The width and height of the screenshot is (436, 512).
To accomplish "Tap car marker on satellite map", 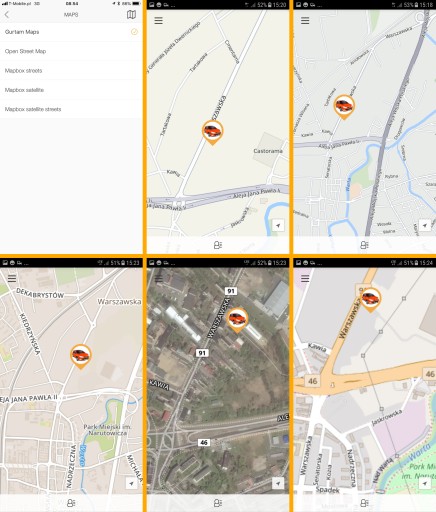I will pyautogui.click(x=237, y=320).
